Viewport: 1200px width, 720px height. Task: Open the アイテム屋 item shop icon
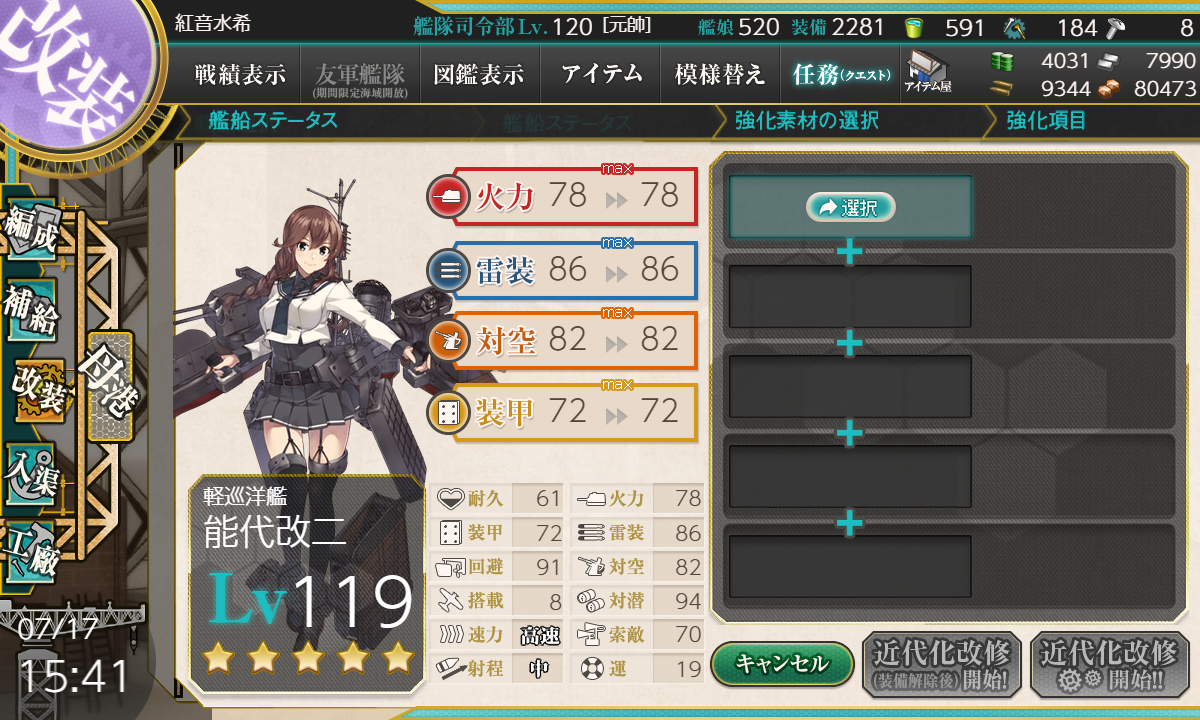pos(927,72)
